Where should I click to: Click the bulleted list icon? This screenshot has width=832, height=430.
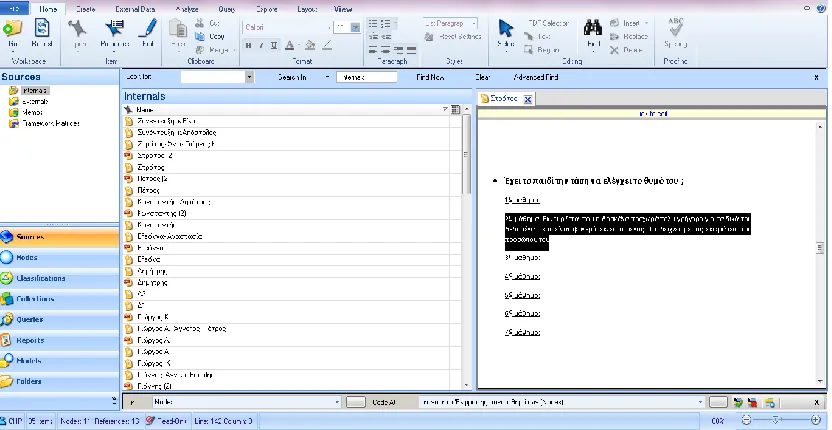(x=373, y=23)
